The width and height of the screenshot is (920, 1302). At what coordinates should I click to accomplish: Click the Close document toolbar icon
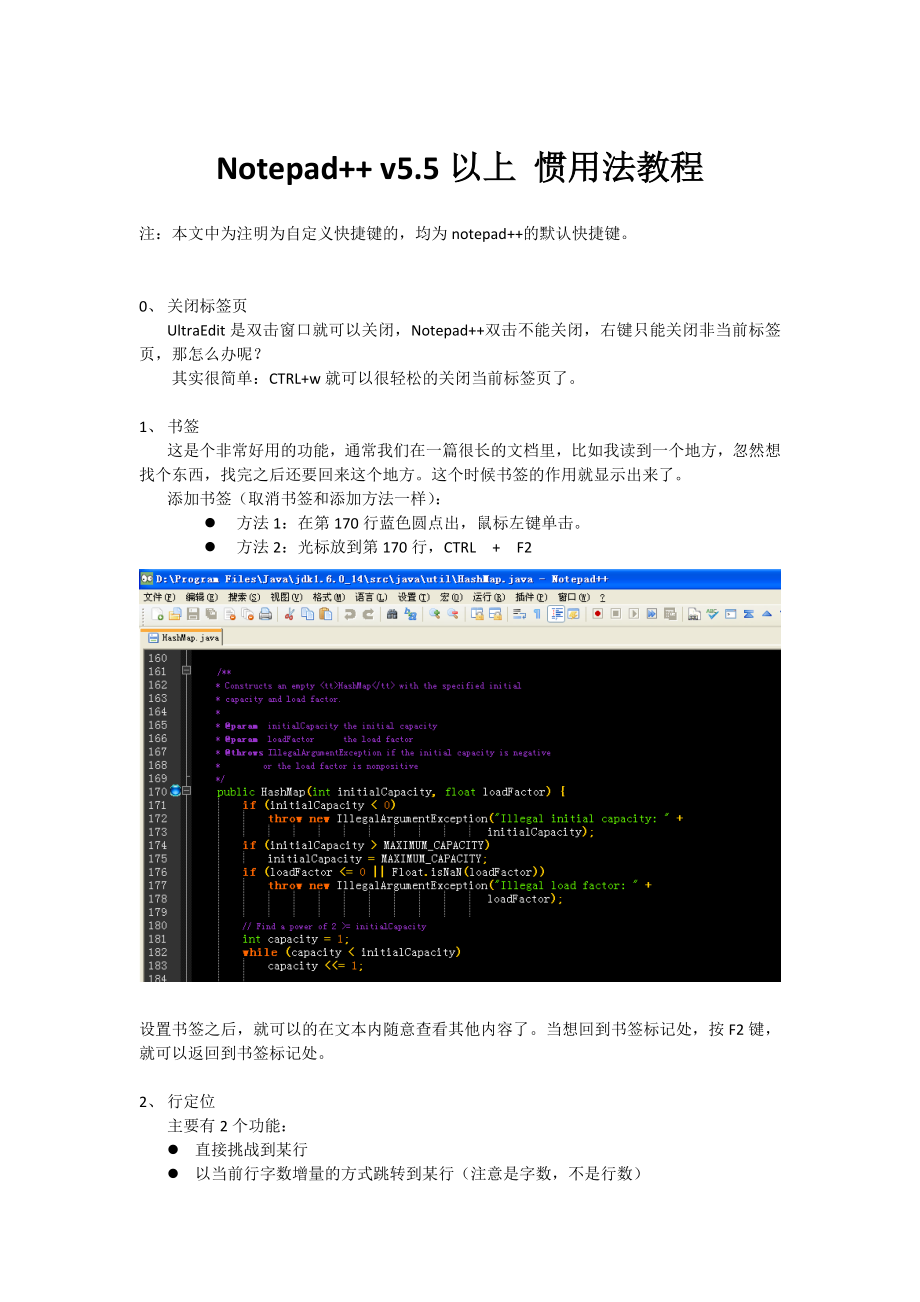pos(230,614)
